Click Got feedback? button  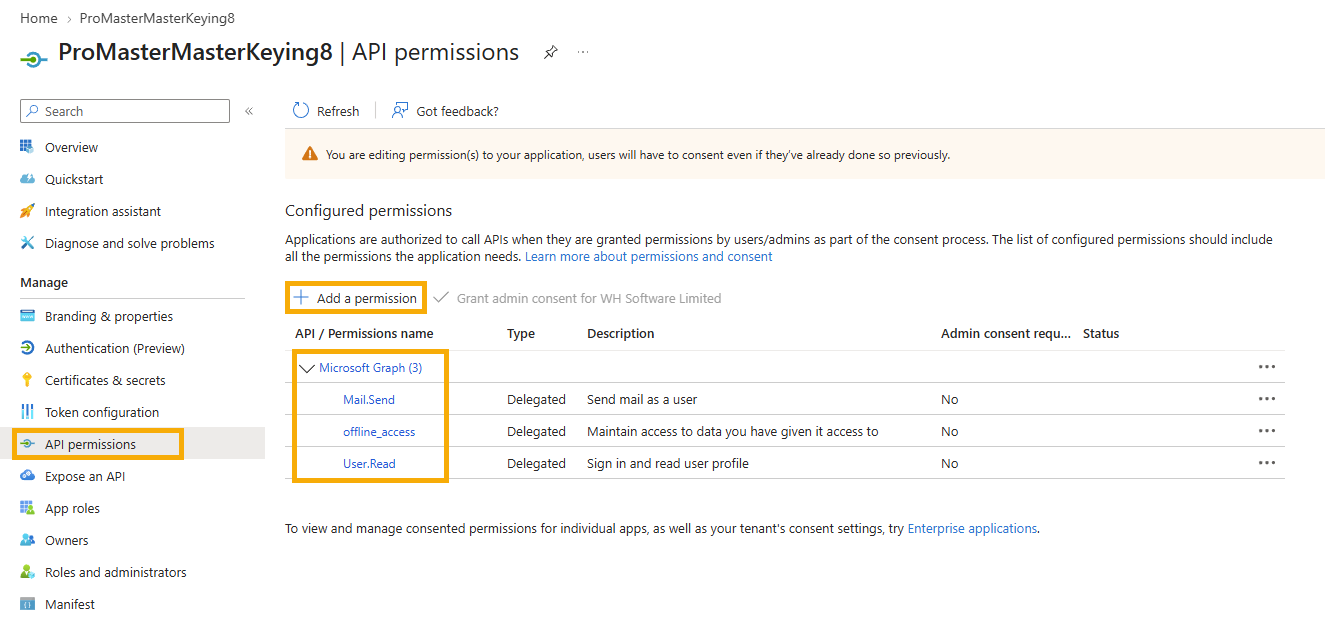(445, 111)
